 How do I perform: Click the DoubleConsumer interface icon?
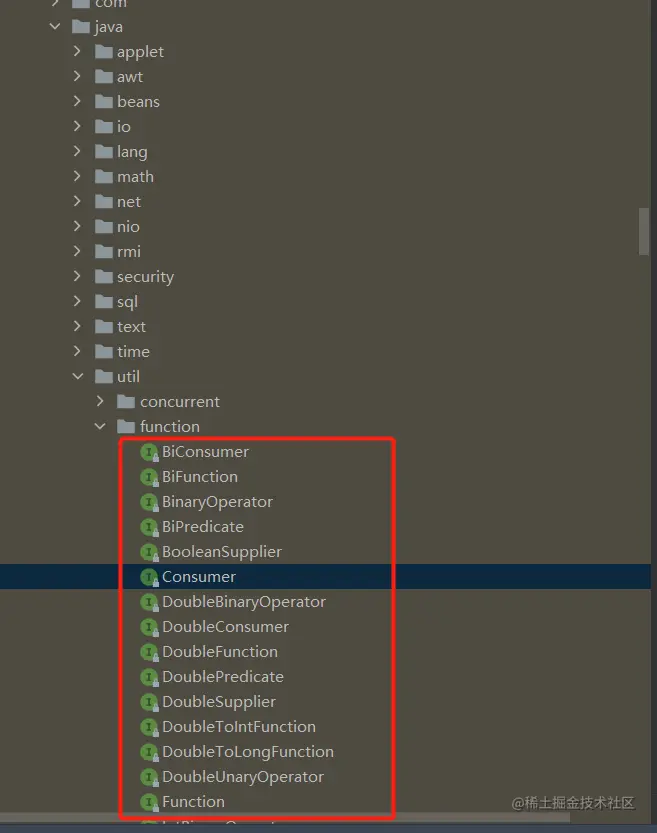(x=149, y=627)
